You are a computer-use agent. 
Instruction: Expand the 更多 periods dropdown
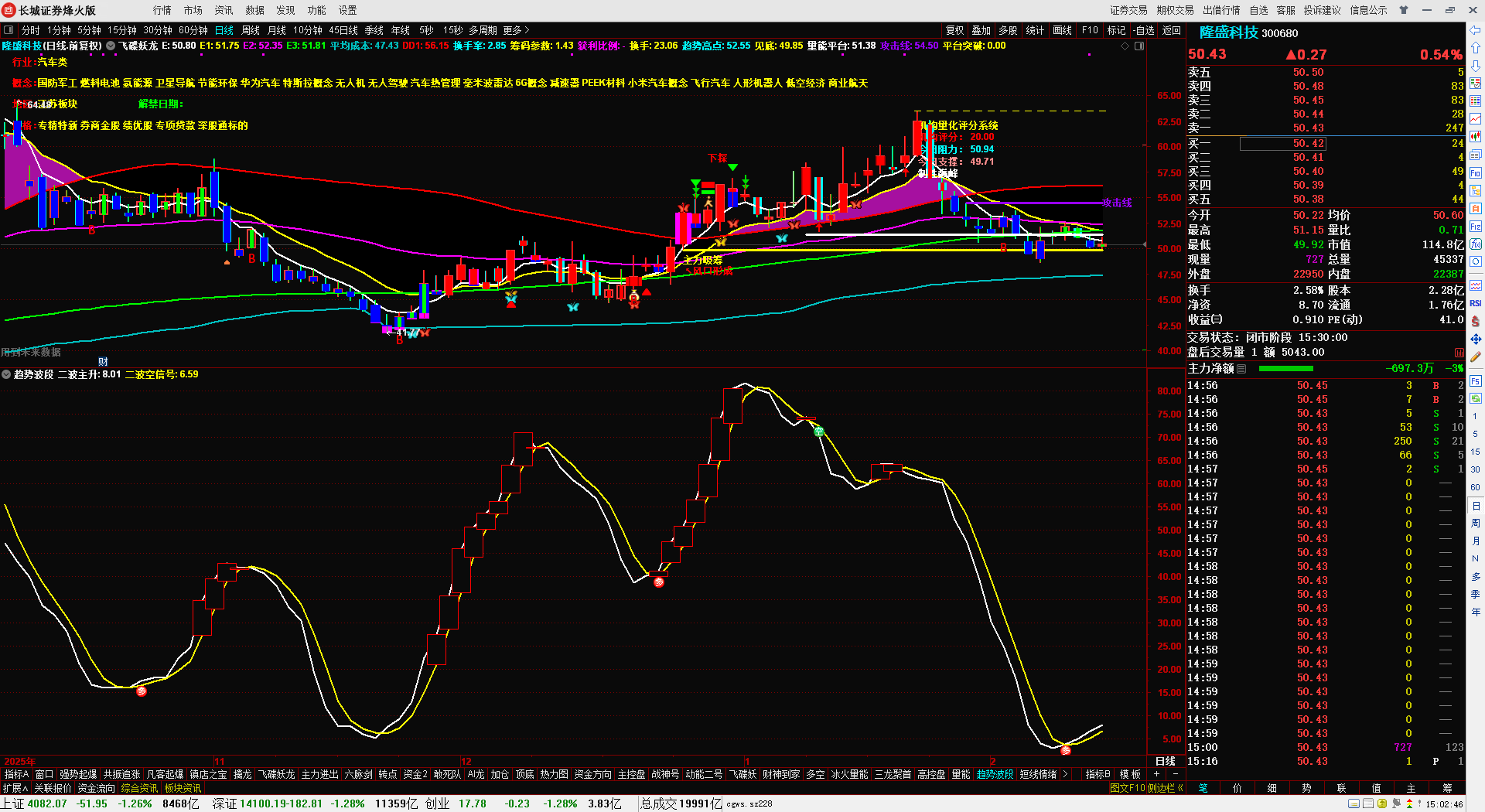tap(517, 30)
